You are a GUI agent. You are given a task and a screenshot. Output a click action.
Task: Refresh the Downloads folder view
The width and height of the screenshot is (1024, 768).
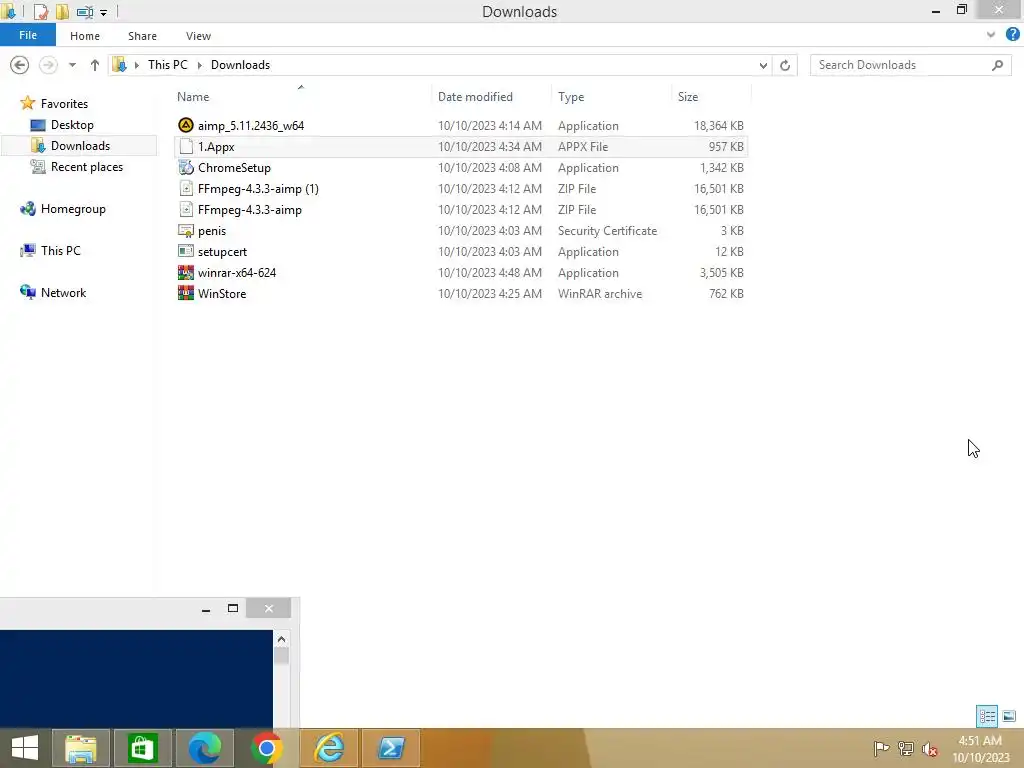point(785,65)
